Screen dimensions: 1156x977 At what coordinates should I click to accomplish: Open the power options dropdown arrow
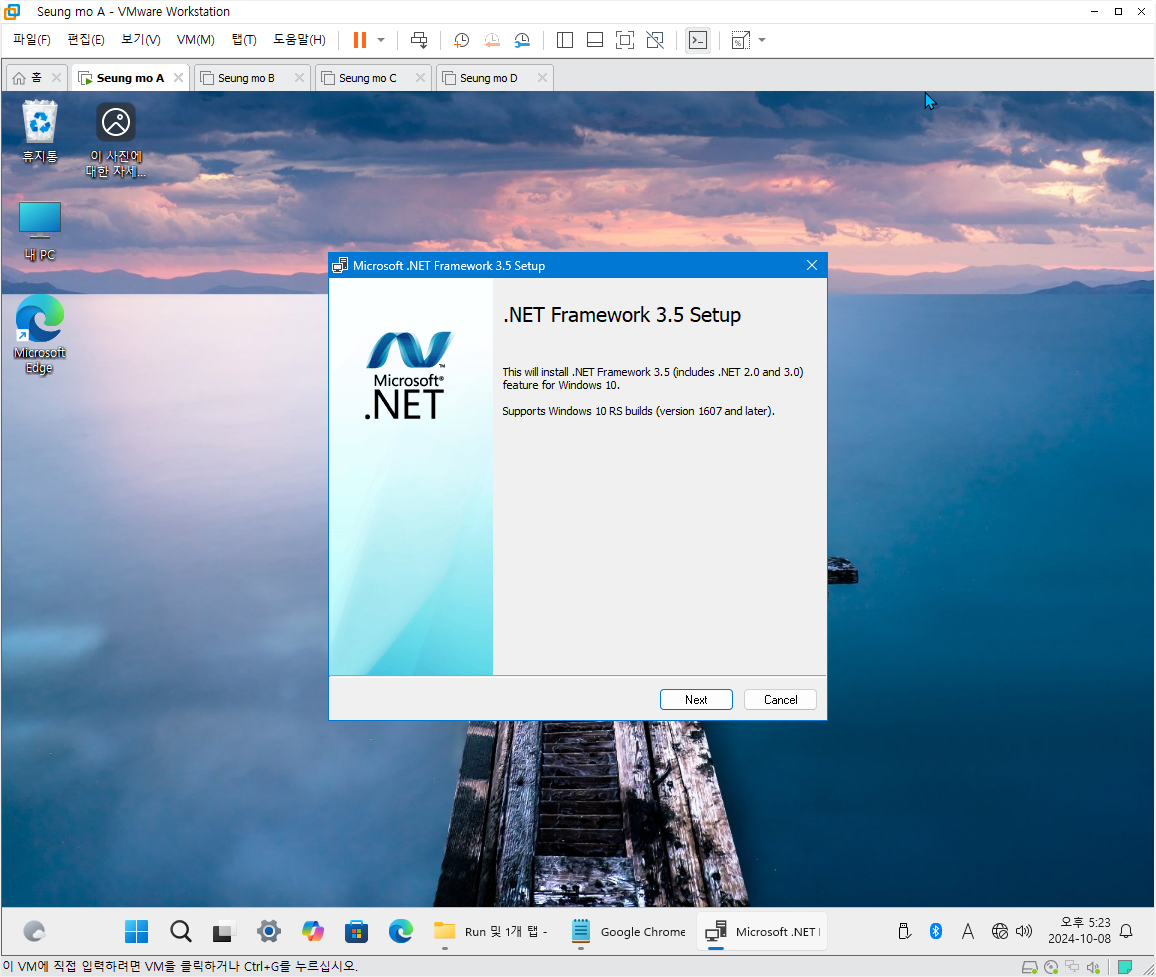coord(381,40)
